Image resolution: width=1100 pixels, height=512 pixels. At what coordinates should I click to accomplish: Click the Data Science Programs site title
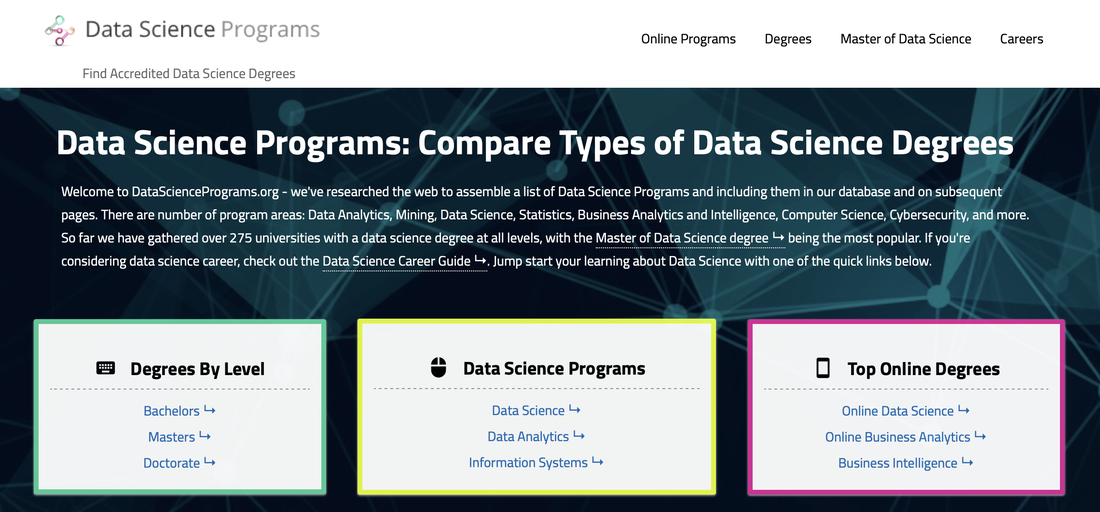(202, 29)
